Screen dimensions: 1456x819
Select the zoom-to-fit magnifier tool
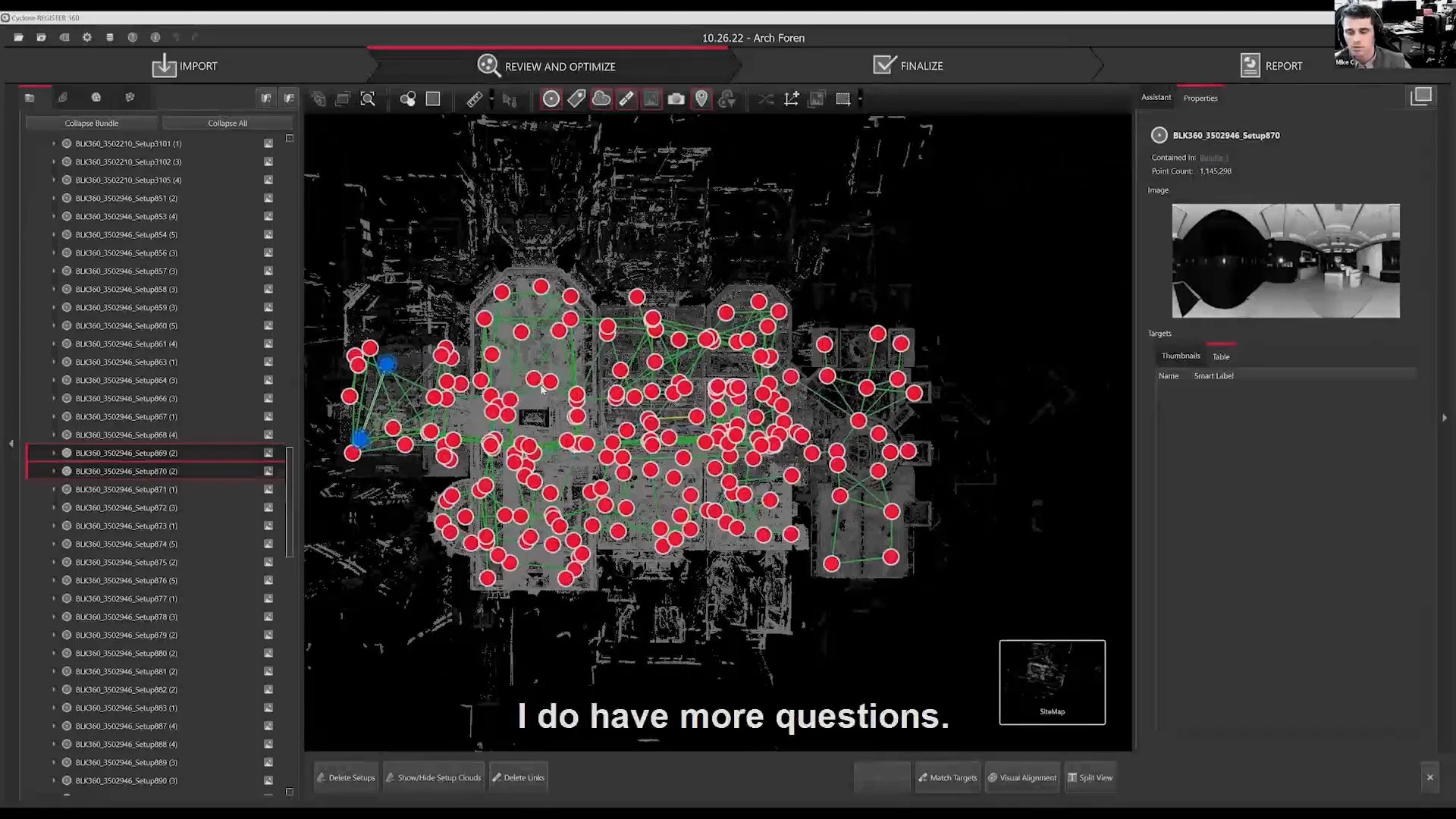coord(368,99)
